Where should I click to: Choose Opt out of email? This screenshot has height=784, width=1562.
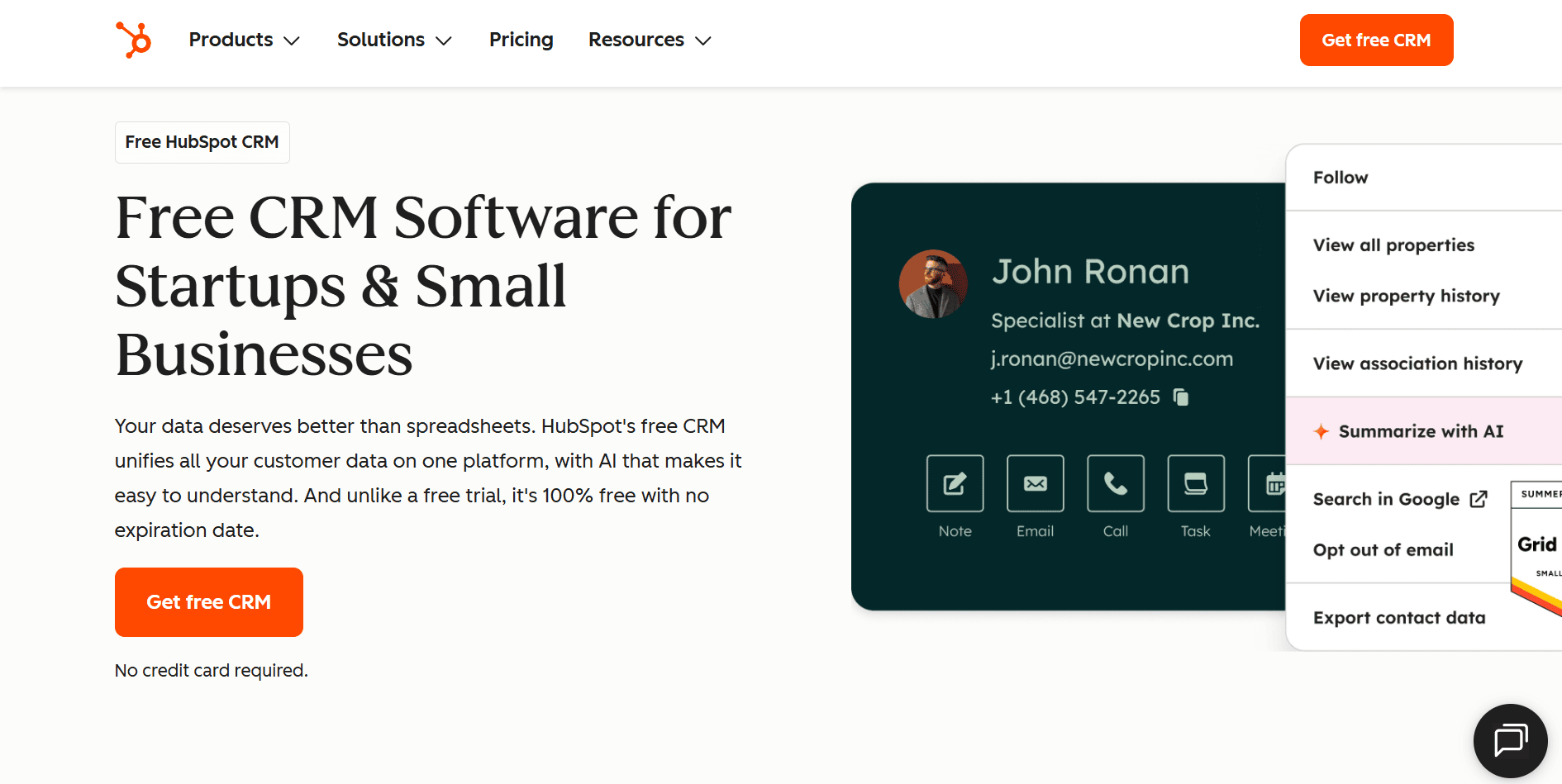pyautogui.click(x=1383, y=550)
